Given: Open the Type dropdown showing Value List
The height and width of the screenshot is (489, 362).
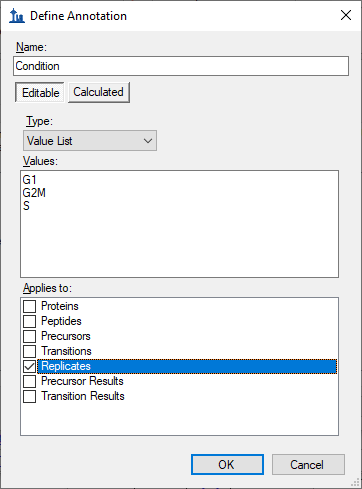Looking at the screenshot, I should pos(90,141).
